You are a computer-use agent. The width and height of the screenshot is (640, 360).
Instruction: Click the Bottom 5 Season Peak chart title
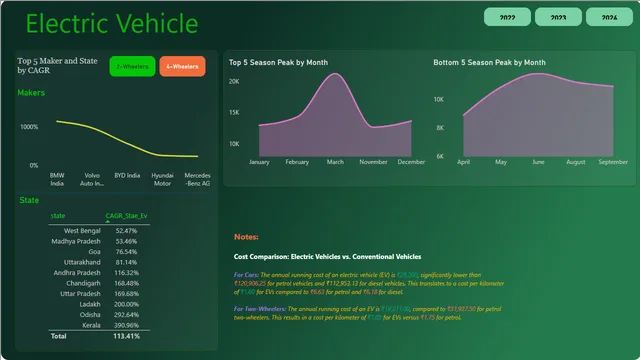[489, 62]
